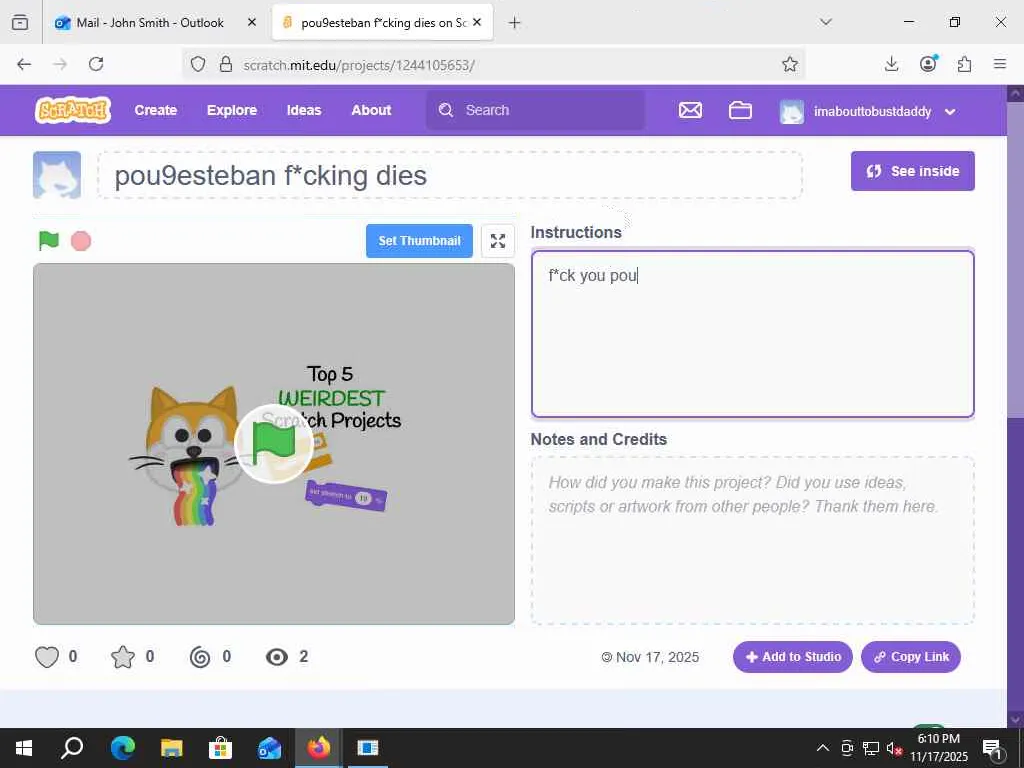
Task: Love the project with the heart icon
Action: pos(47,657)
